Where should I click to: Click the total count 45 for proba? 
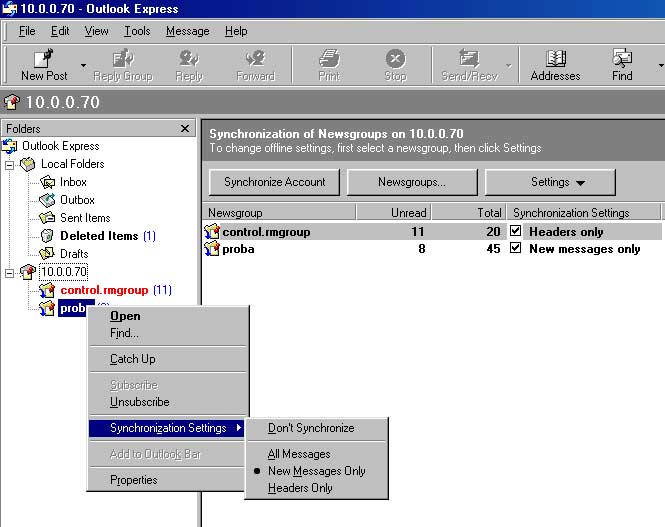[493, 248]
